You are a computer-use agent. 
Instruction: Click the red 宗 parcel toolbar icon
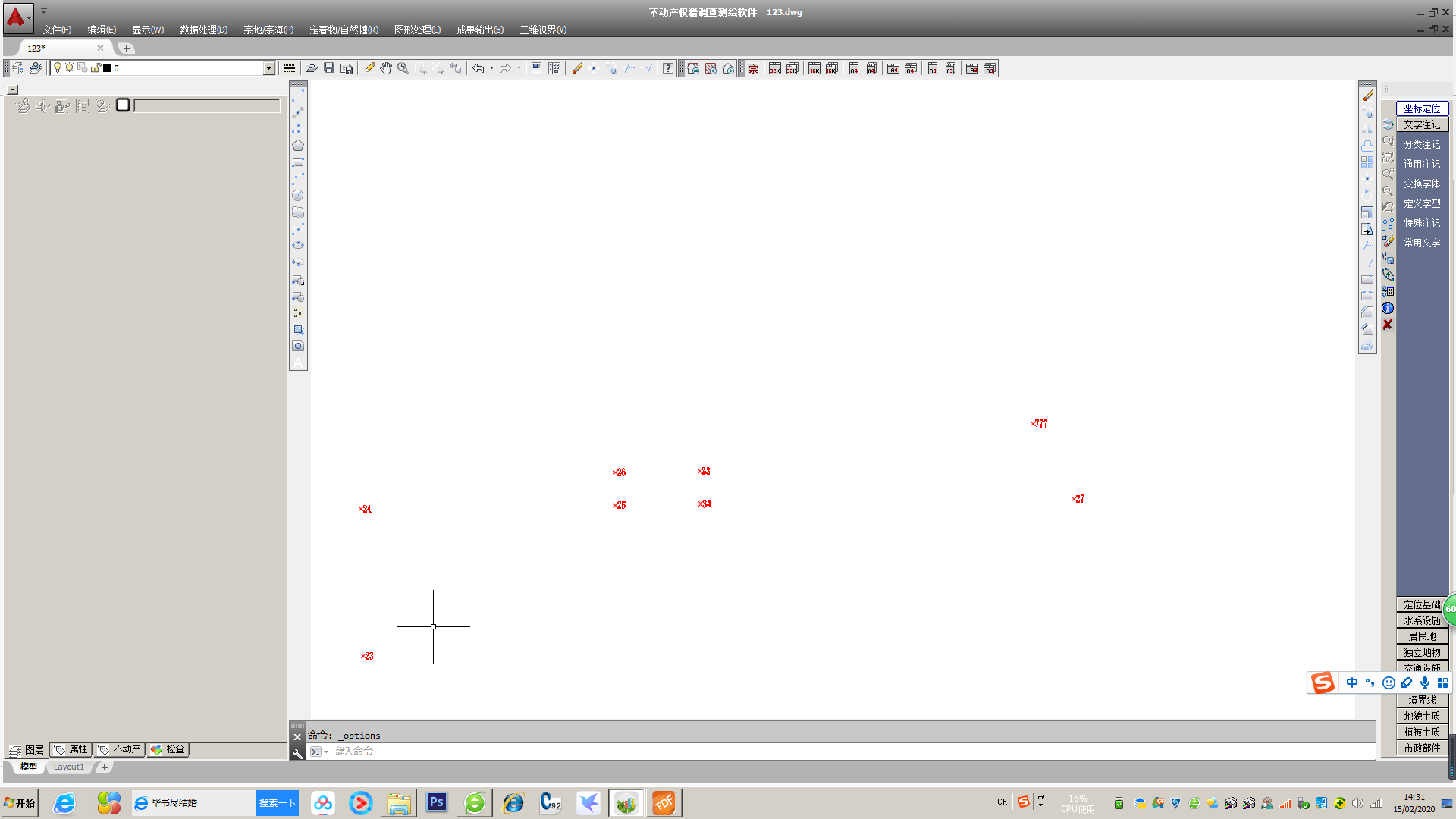tap(753, 69)
